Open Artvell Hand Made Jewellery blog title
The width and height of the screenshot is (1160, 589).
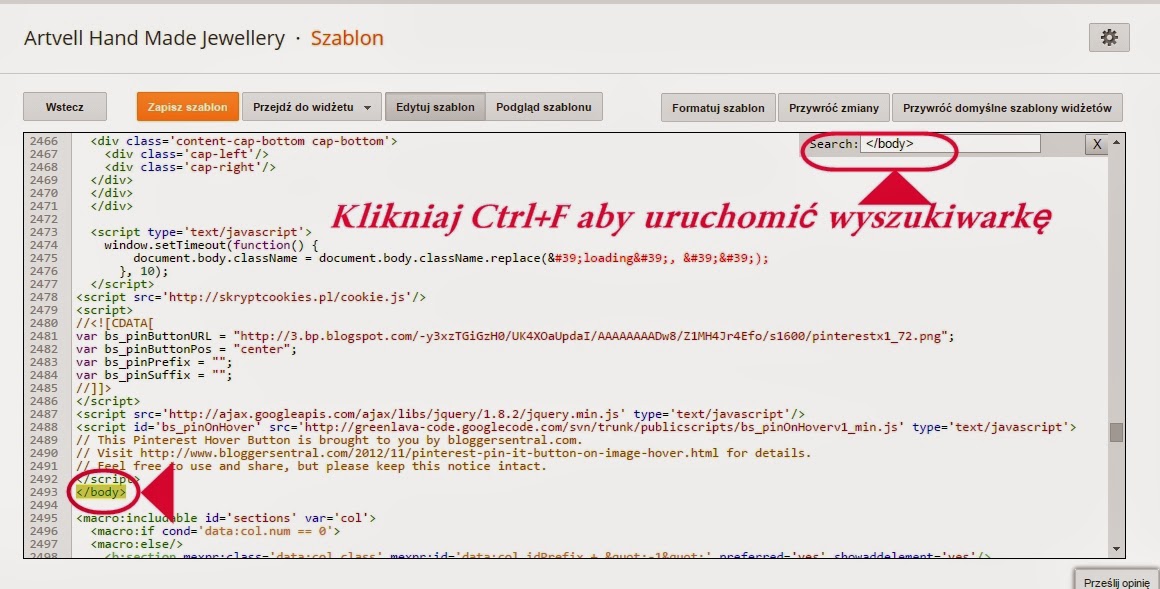click(154, 38)
